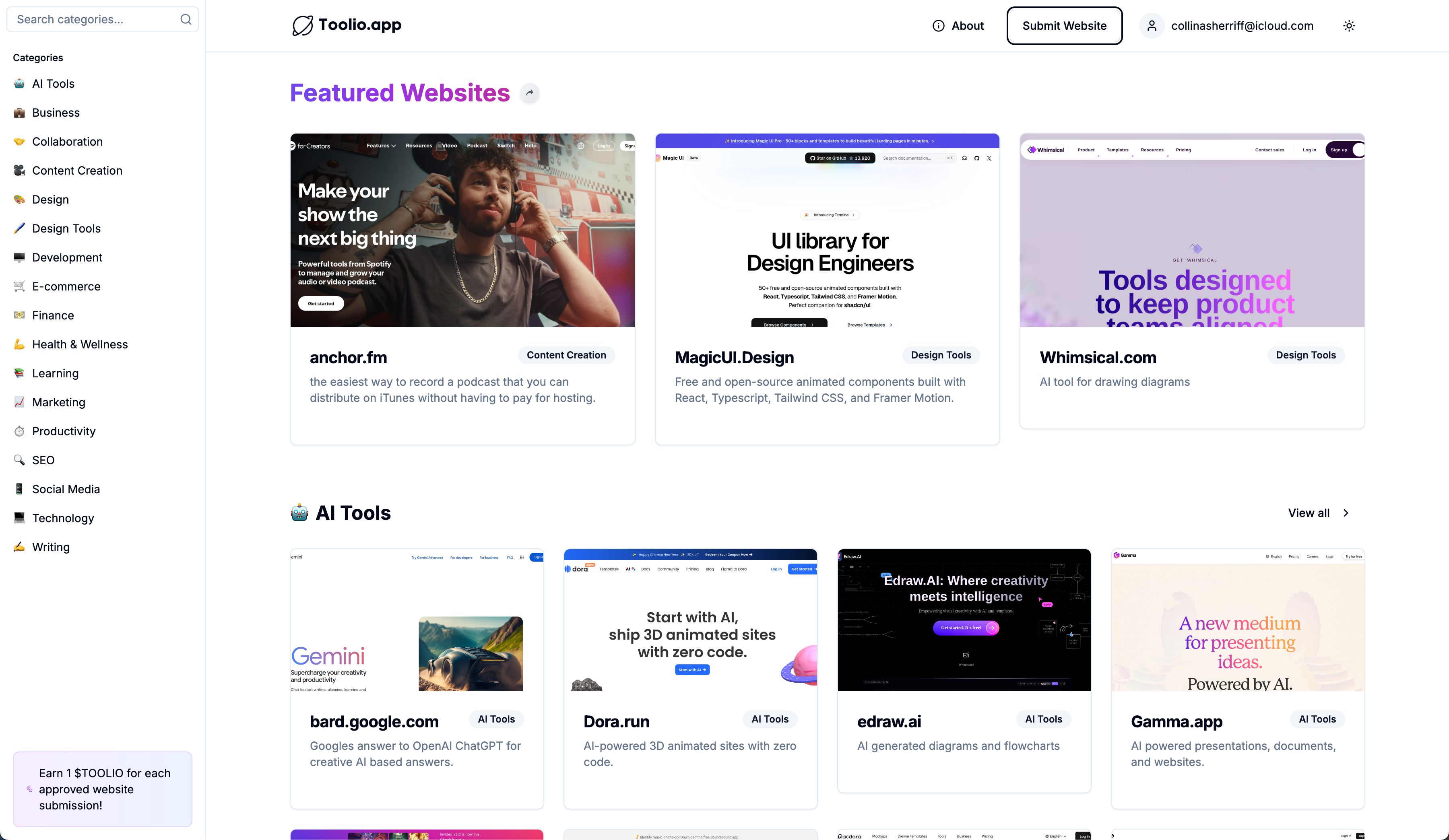The height and width of the screenshot is (840, 1449).
Task: Open the anchor.fm website thumbnail
Action: pyautogui.click(x=462, y=231)
